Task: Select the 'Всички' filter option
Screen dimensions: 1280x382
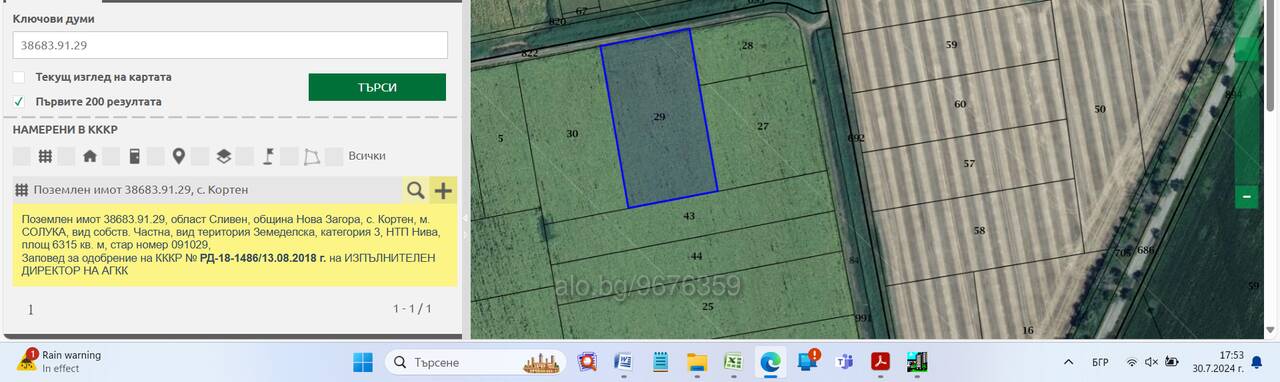Action: 367,156
